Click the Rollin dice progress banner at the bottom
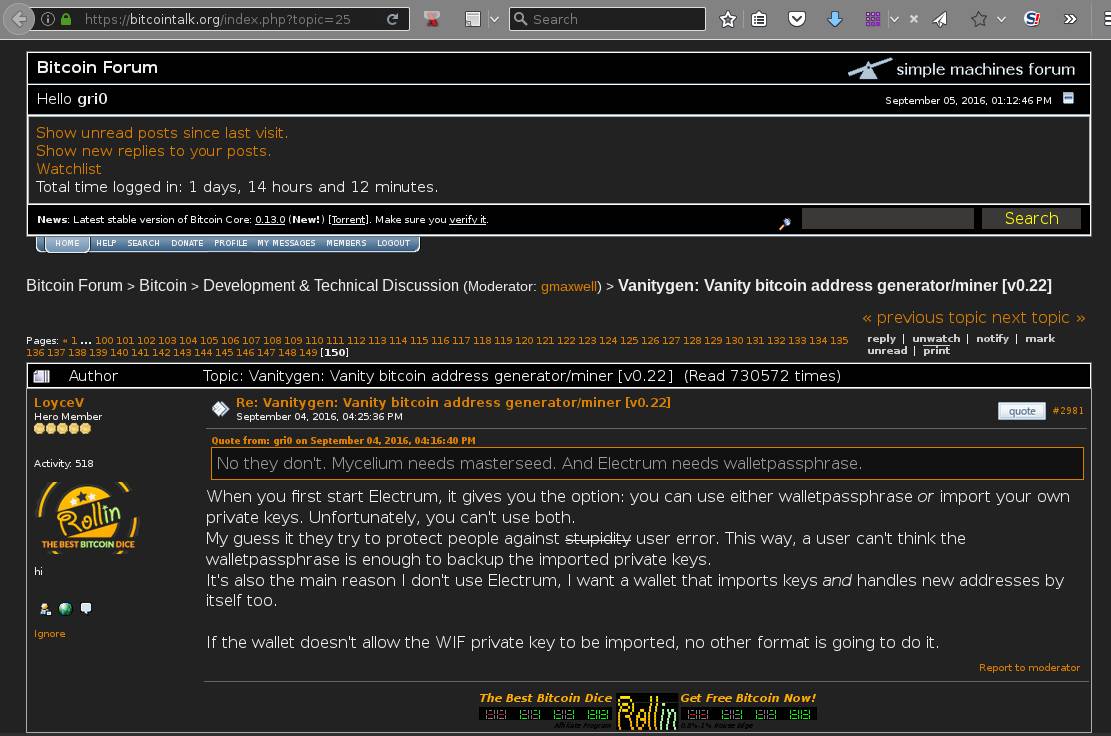The image size is (1111, 736). click(x=648, y=711)
